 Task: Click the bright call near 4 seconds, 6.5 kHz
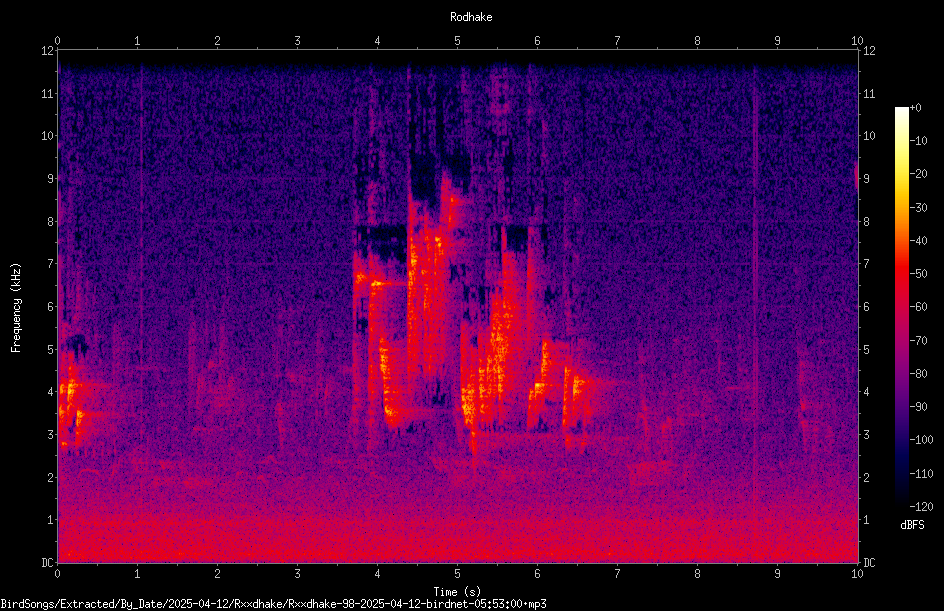(x=374, y=281)
